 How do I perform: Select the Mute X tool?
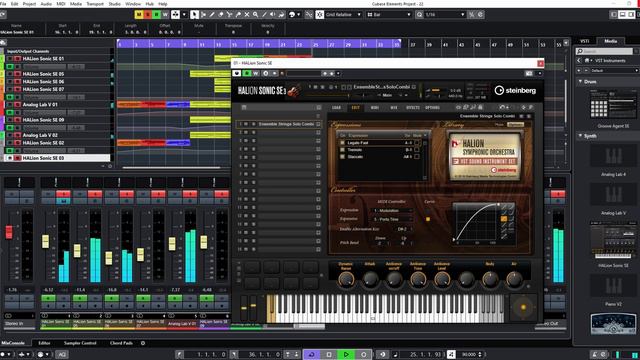247,15
